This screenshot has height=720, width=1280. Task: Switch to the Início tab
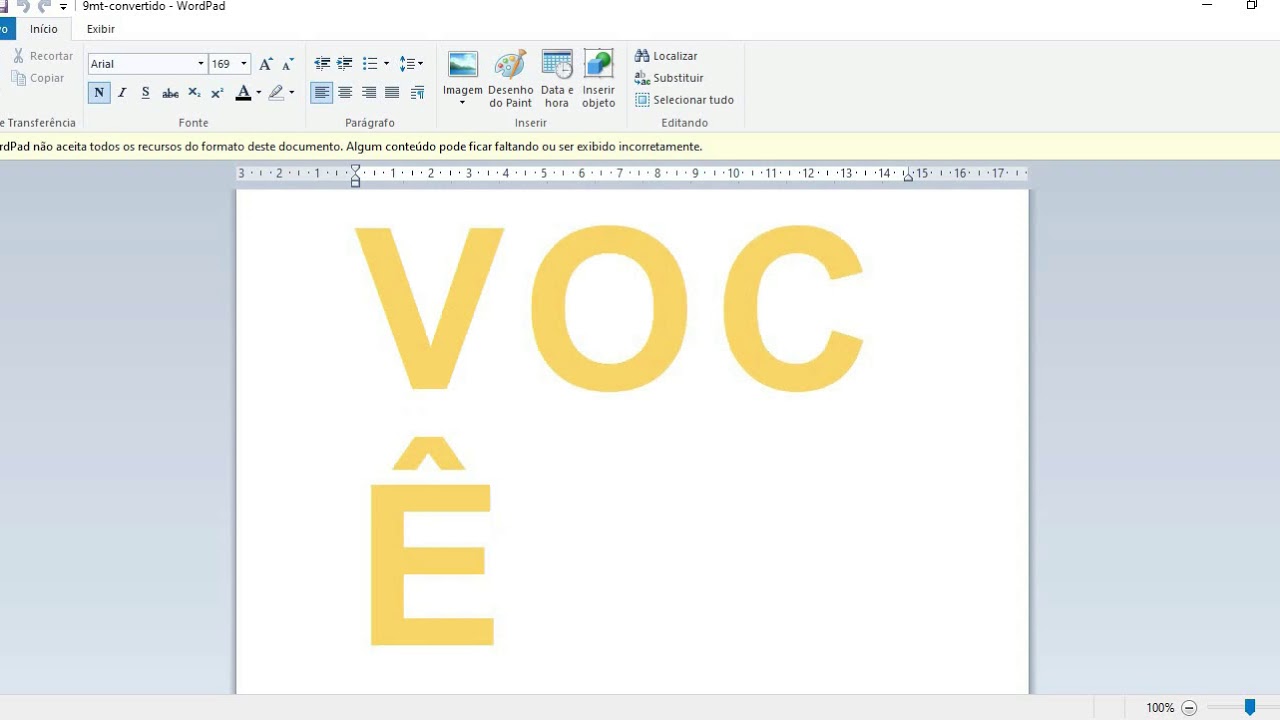(44, 29)
